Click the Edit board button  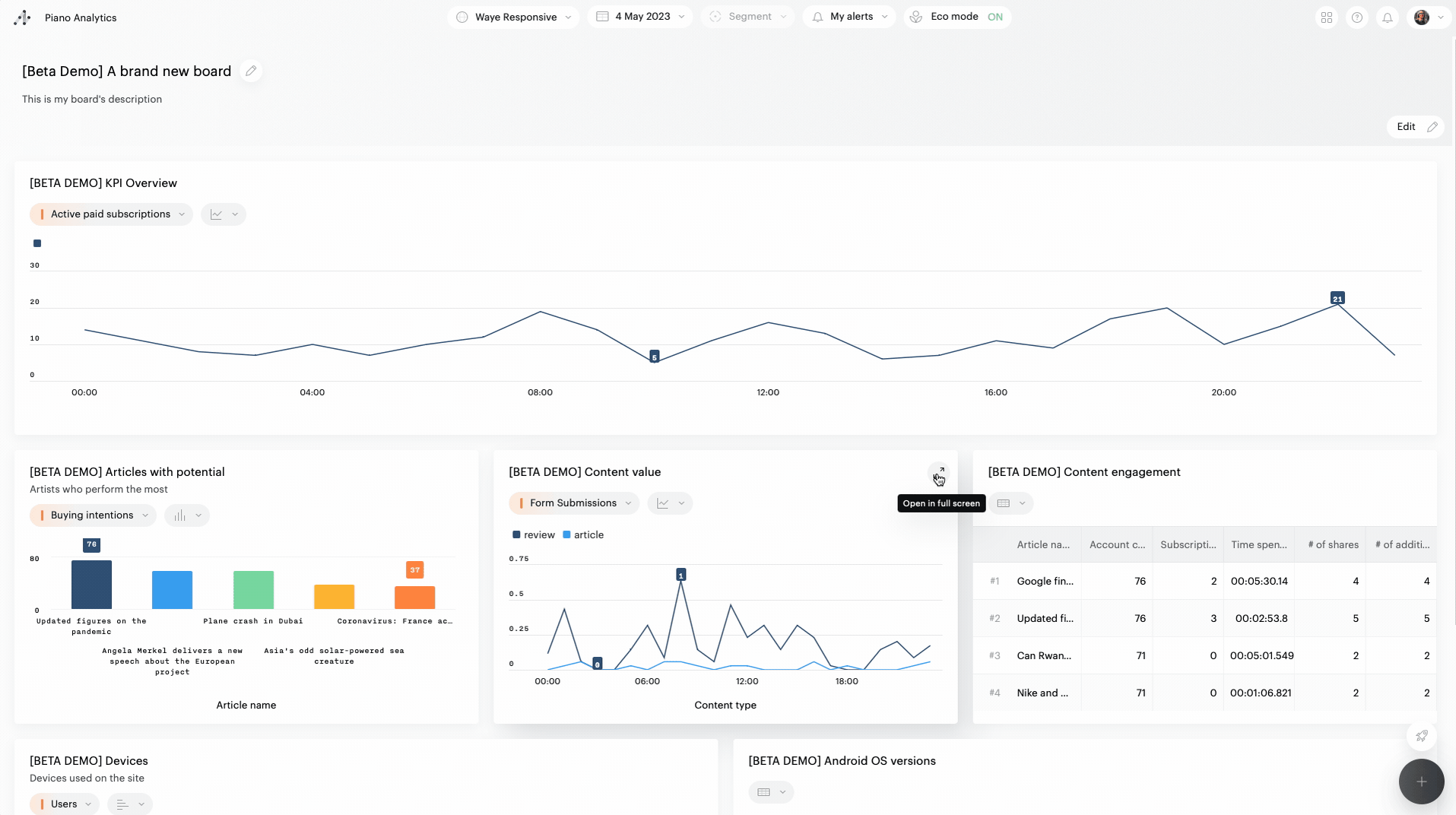[x=1415, y=127]
